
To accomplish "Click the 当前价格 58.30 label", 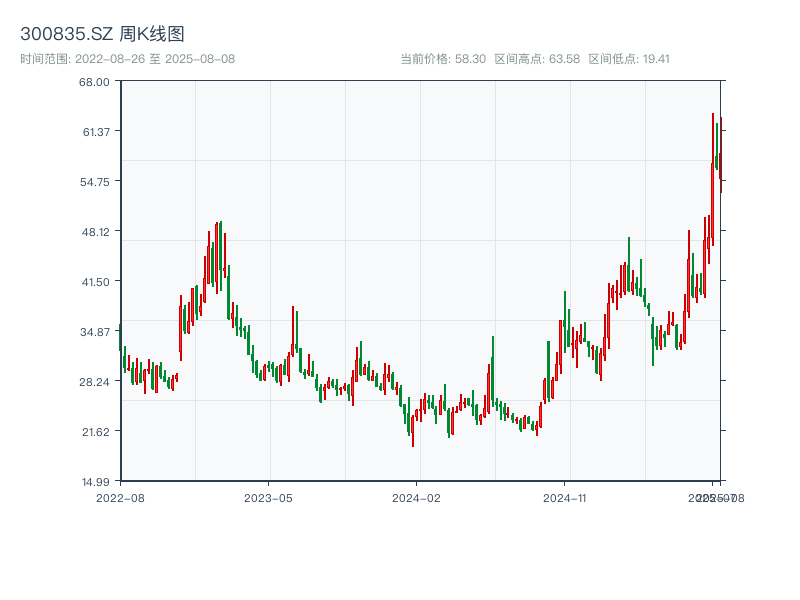I will [x=443, y=59].
